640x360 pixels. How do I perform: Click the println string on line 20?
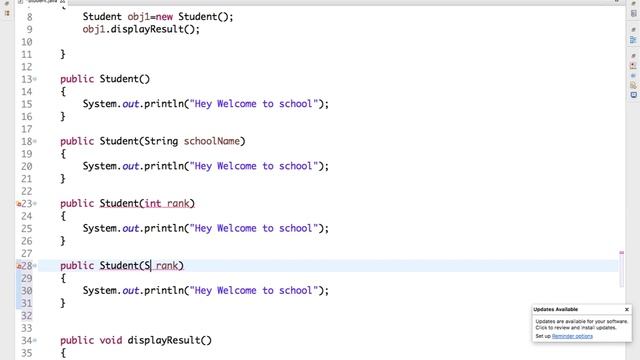click(x=253, y=166)
